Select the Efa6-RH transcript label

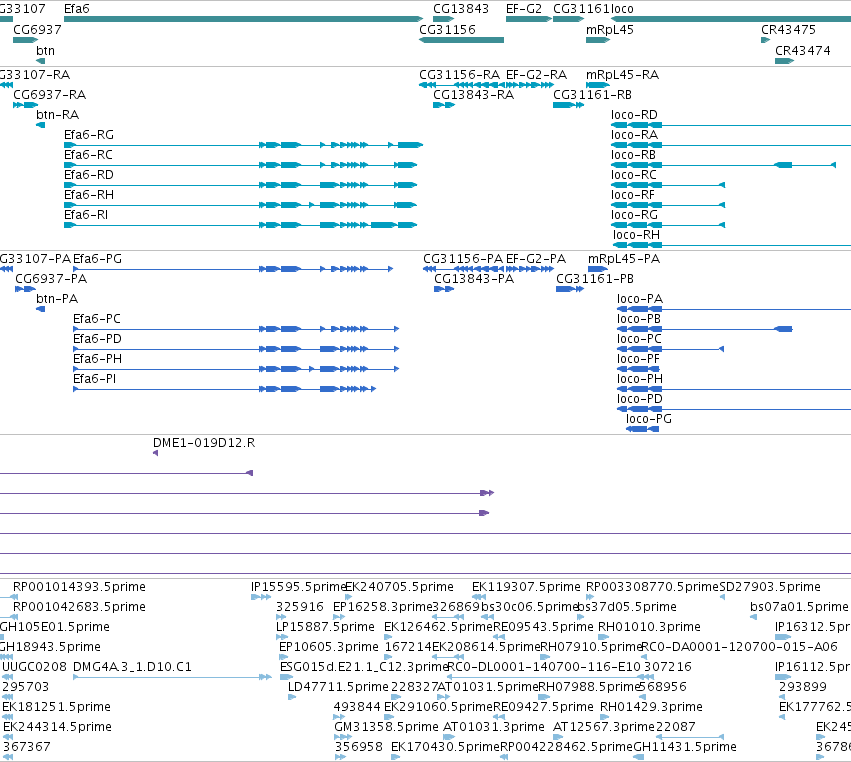[89, 195]
